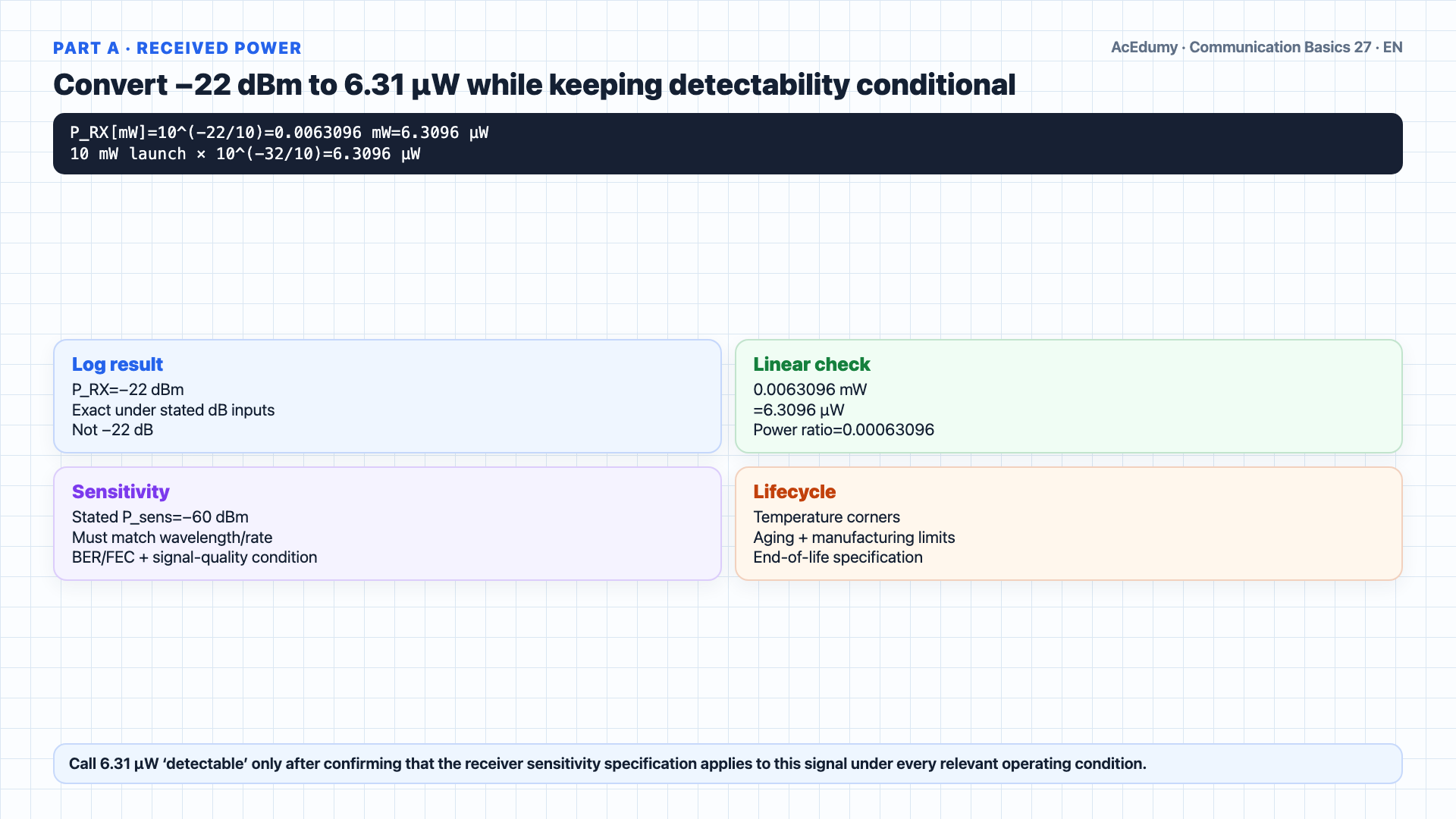1456x819 pixels.
Task: Click the slide title about converting –22 dBm
Action: [534, 84]
